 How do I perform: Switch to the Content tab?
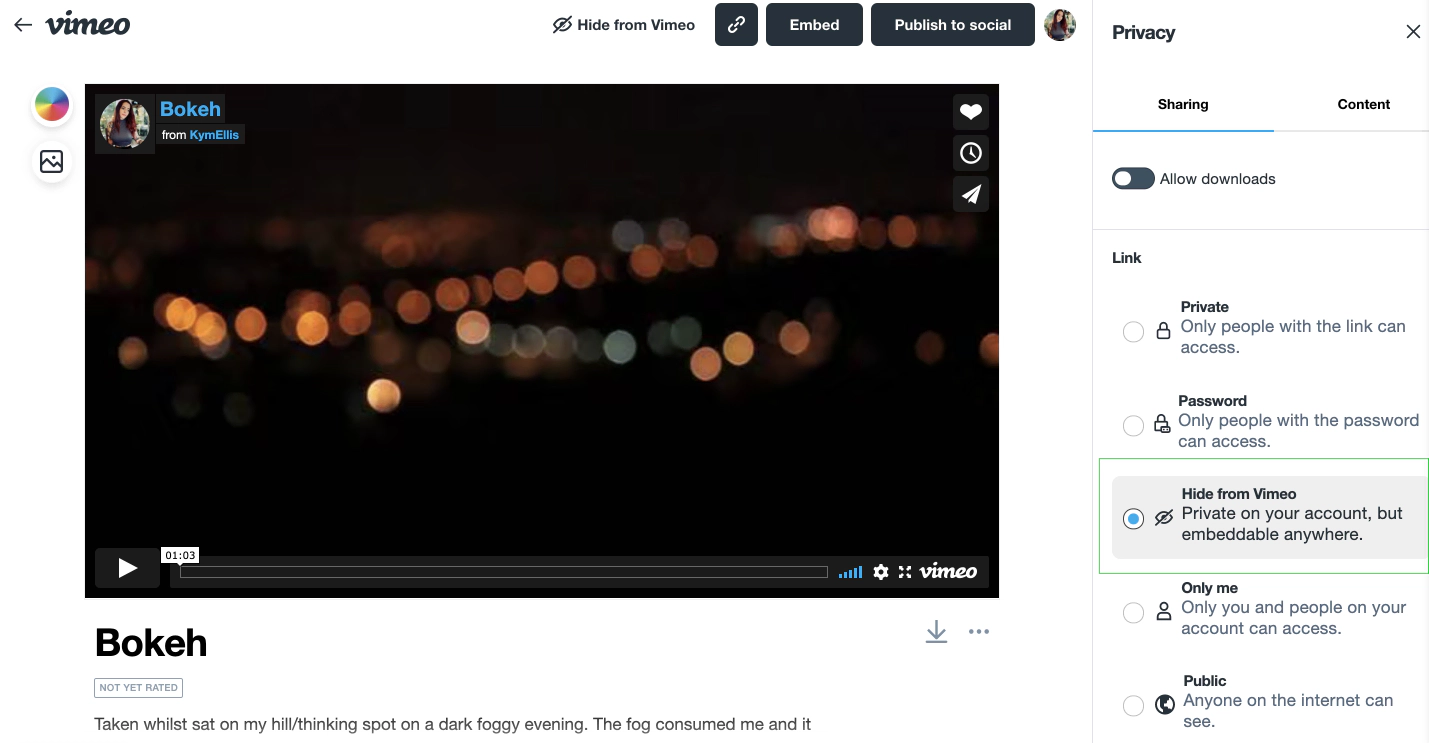coord(1363,104)
